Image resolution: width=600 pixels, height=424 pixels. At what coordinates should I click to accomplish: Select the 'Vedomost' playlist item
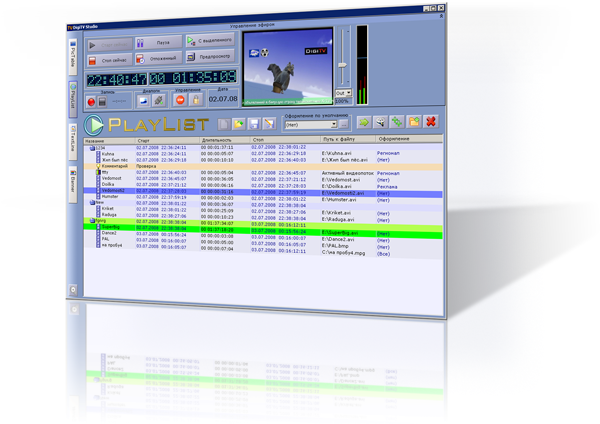111,178
